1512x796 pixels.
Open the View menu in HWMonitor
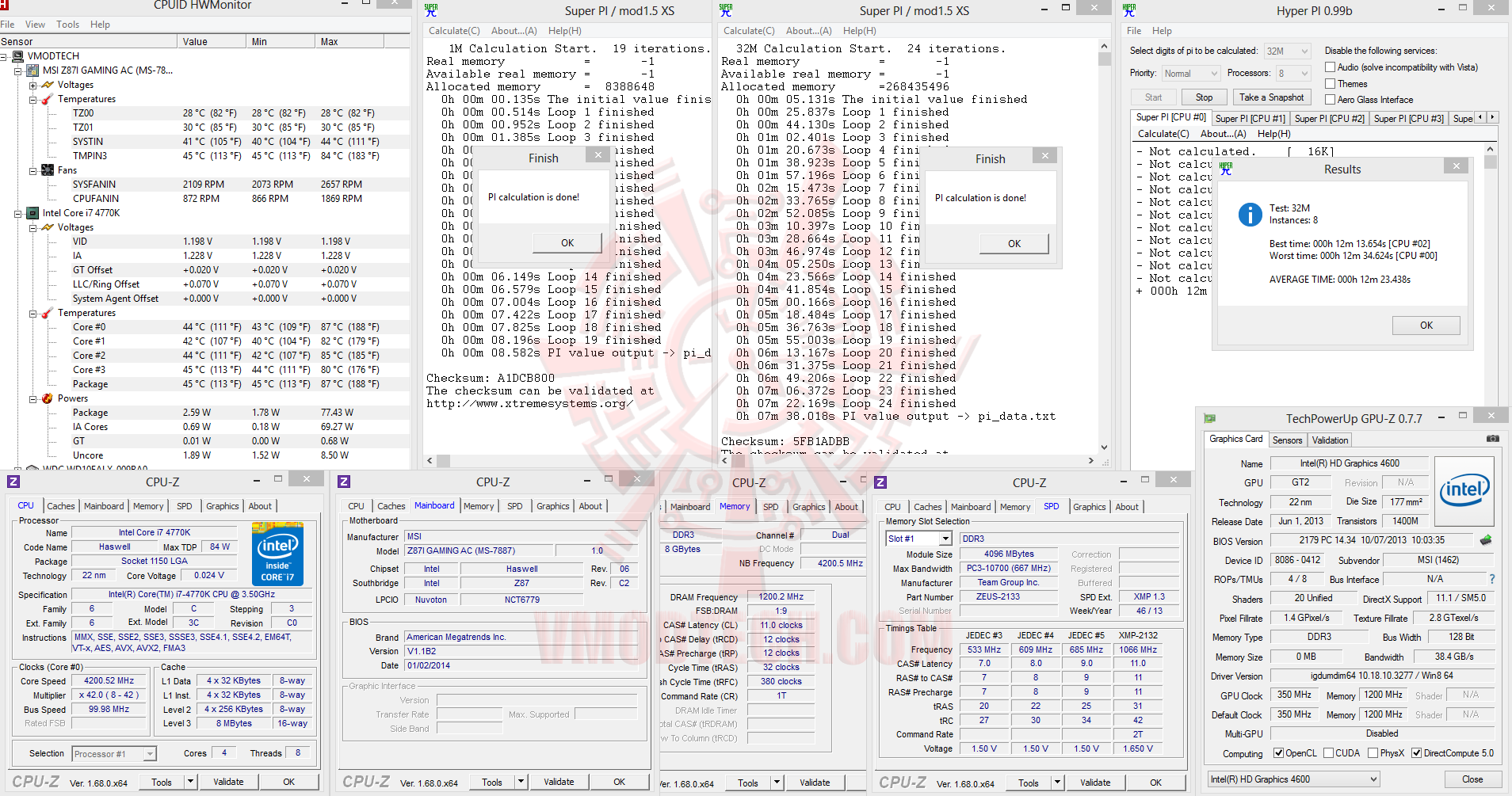tap(35, 25)
